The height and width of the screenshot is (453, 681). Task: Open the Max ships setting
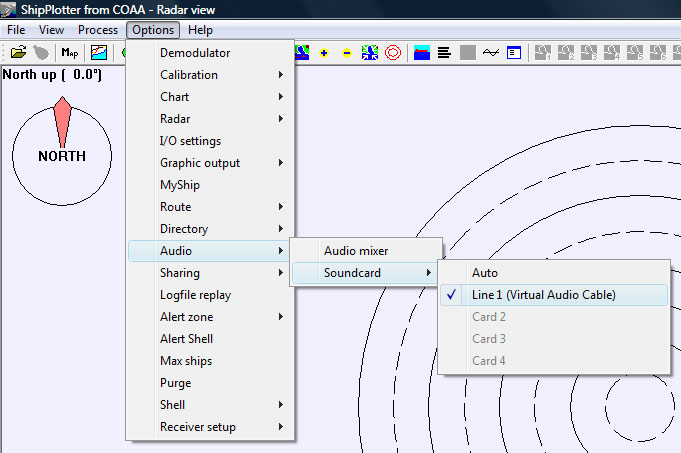coord(210,361)
